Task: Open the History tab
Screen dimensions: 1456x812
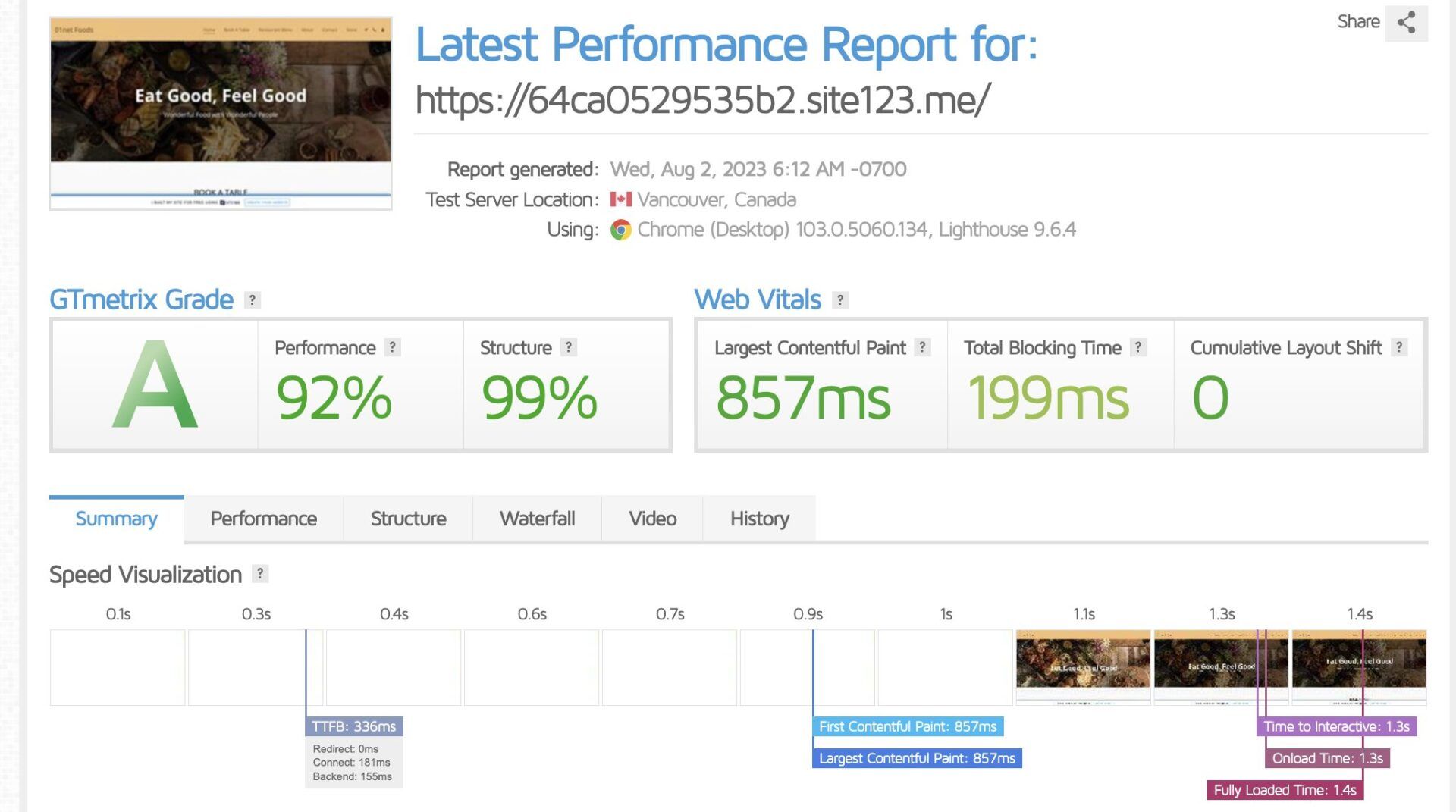Action: click(x=759, y=519)
